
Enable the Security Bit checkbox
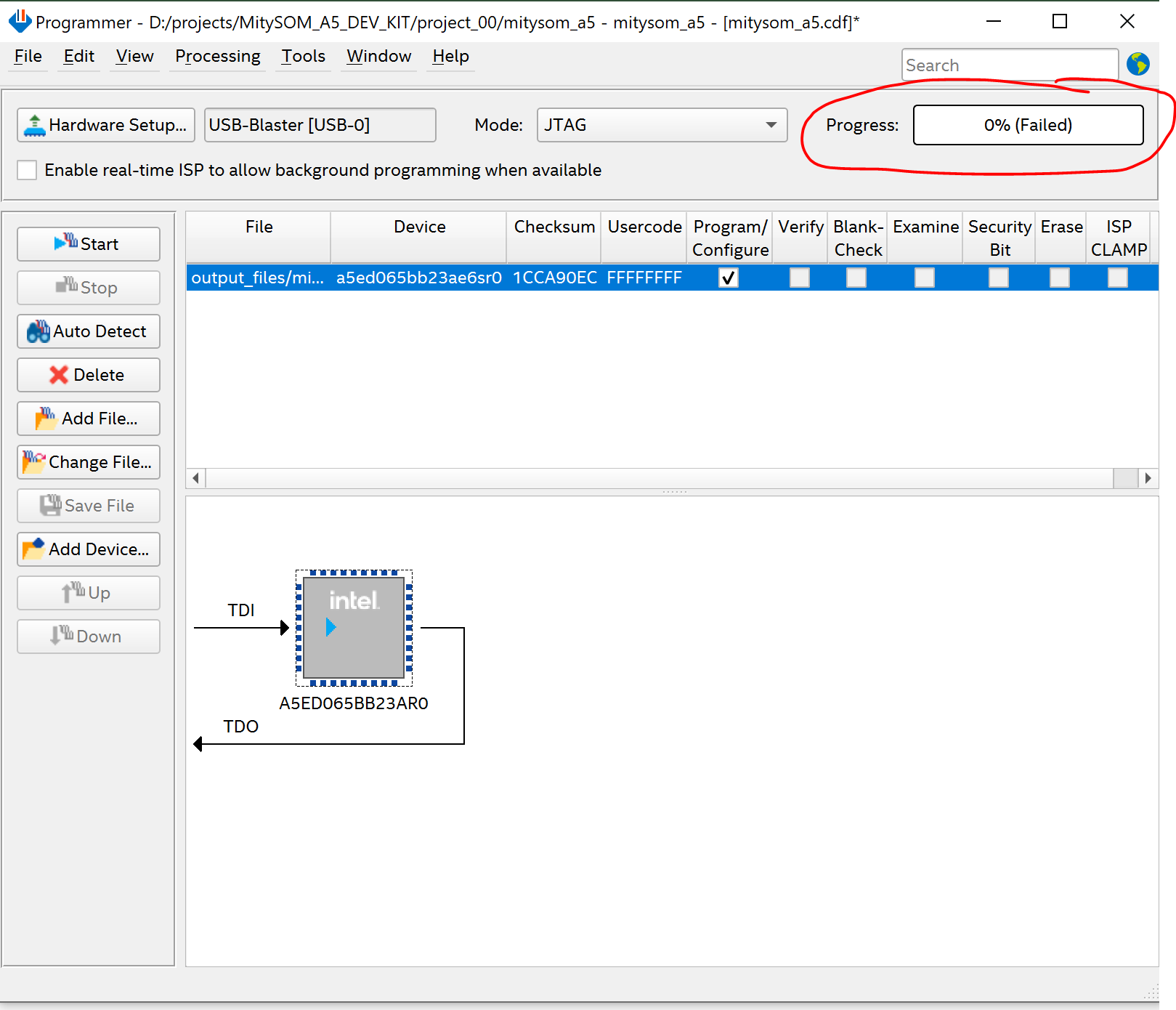(x=999, y=278)
